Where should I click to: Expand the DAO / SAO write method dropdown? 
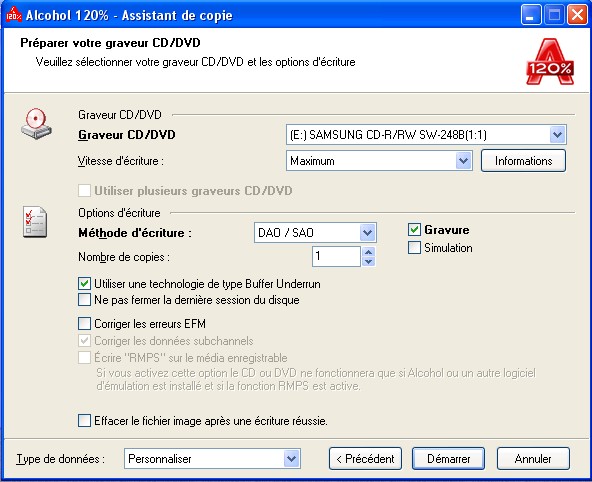pyautogui.click(x=368, y=233)
